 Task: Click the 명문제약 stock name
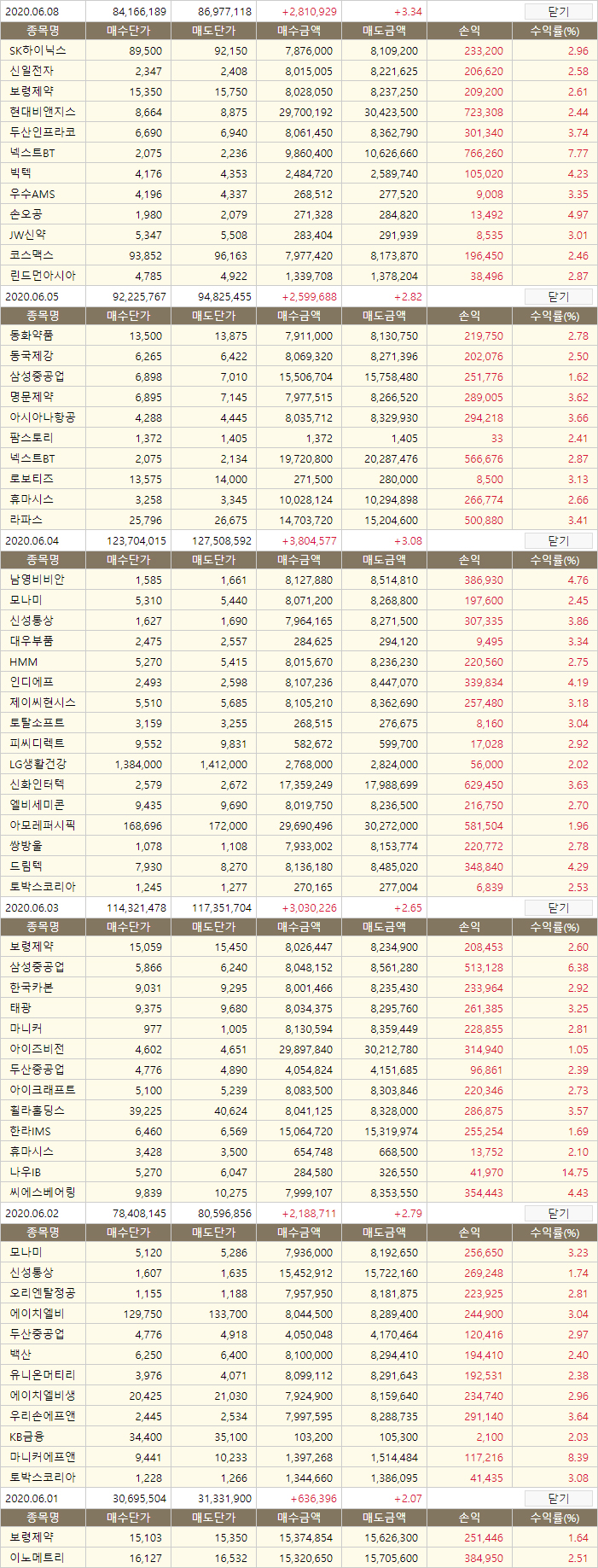[x=32, y=398]
